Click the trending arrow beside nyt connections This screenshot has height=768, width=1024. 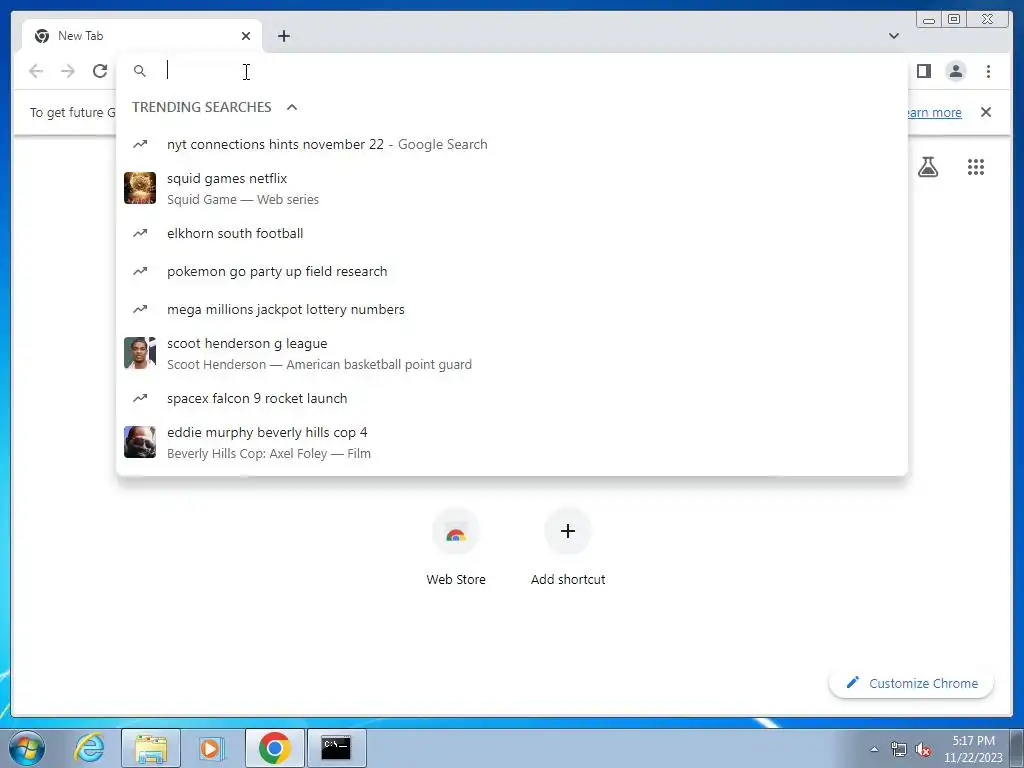pos(140,144)
